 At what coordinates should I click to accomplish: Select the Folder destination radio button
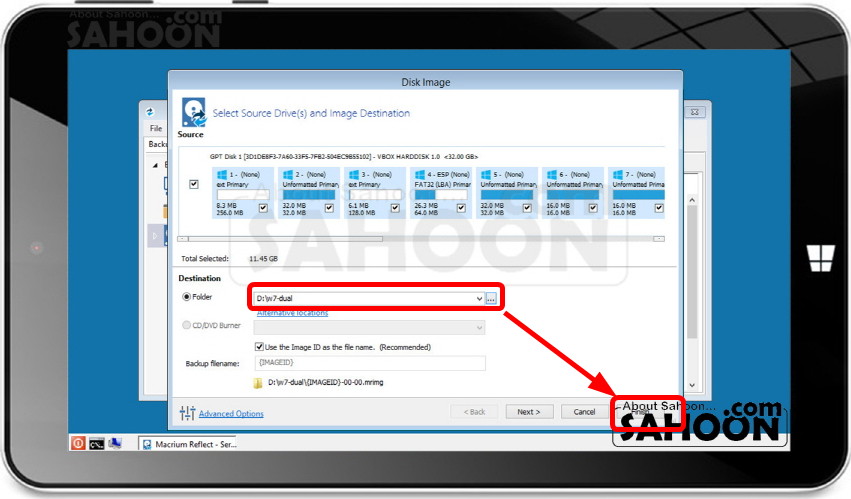click(x=186, y=296)
